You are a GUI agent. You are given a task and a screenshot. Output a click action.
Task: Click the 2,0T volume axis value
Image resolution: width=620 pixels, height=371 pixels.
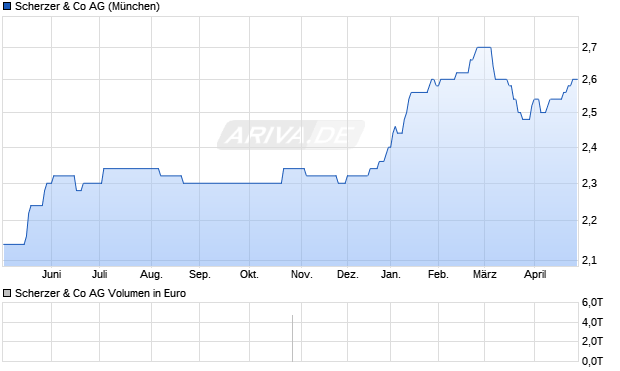pos(592,341)
